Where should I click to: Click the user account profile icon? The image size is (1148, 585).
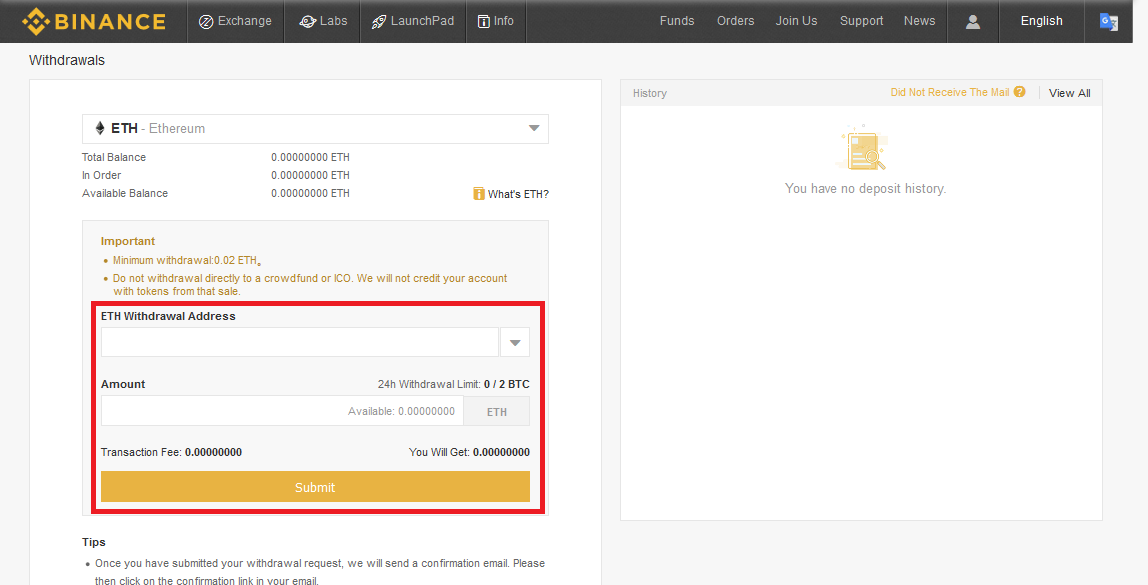[x=972, y=22]
